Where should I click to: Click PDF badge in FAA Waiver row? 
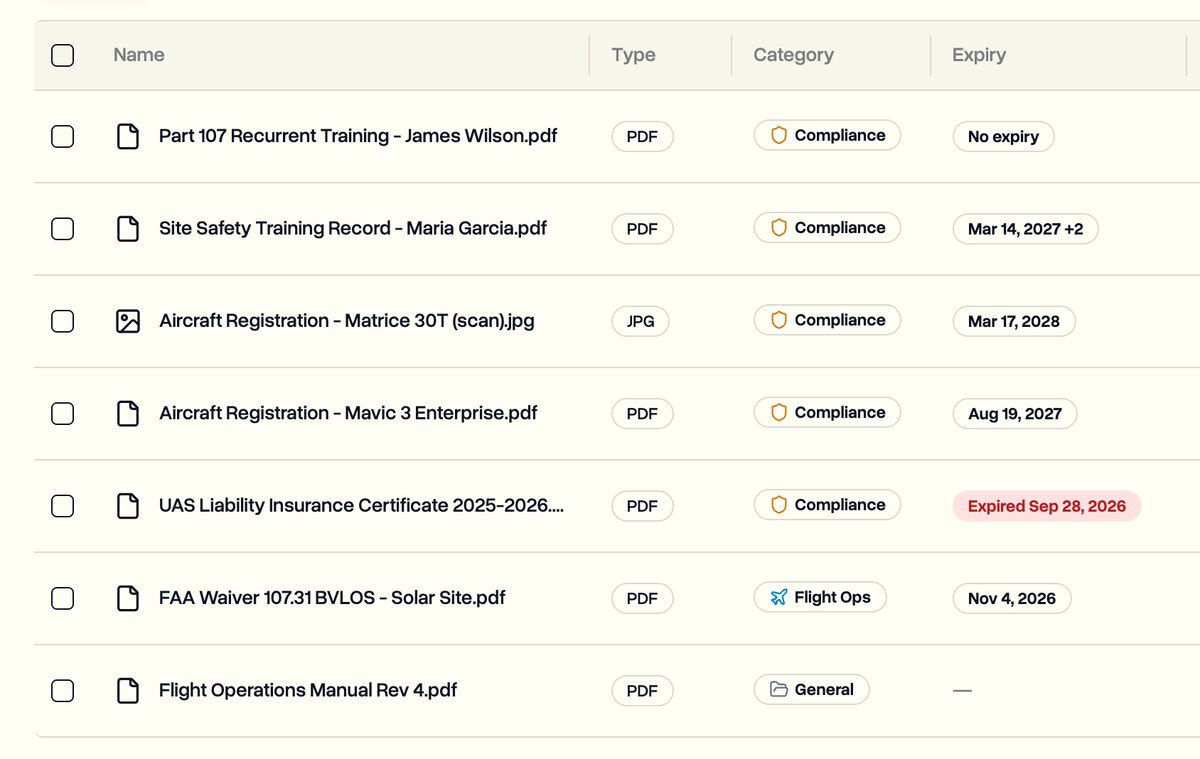click(x=642, y=598)
